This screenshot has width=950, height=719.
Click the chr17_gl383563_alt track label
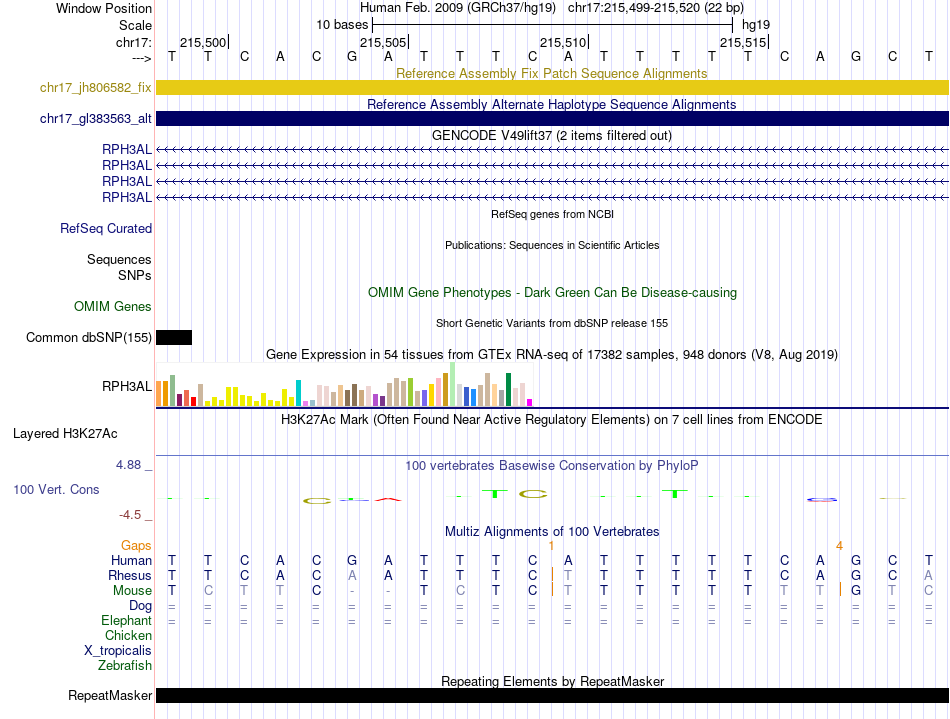point(95,119)
